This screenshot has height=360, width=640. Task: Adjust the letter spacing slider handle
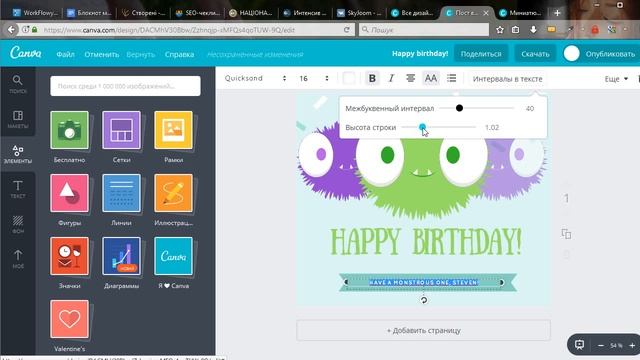[x=459, y=108]
